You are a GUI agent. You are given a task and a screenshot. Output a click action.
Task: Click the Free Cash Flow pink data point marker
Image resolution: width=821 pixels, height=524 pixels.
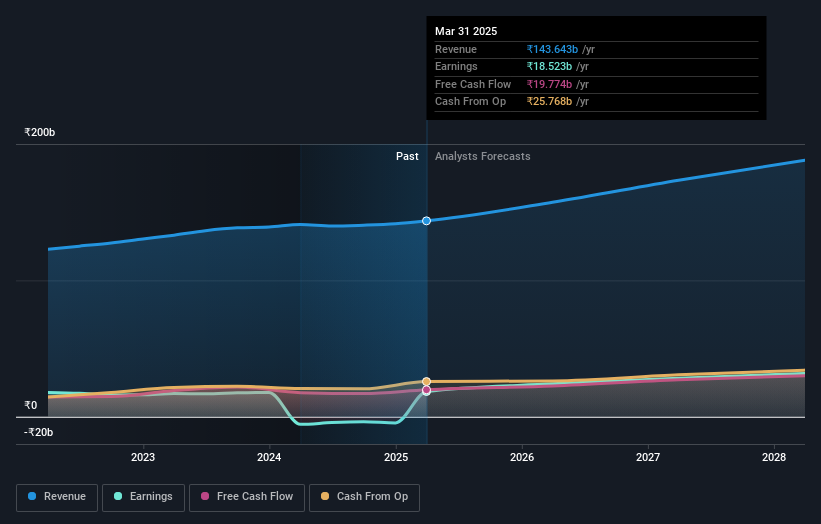[427, 390]
